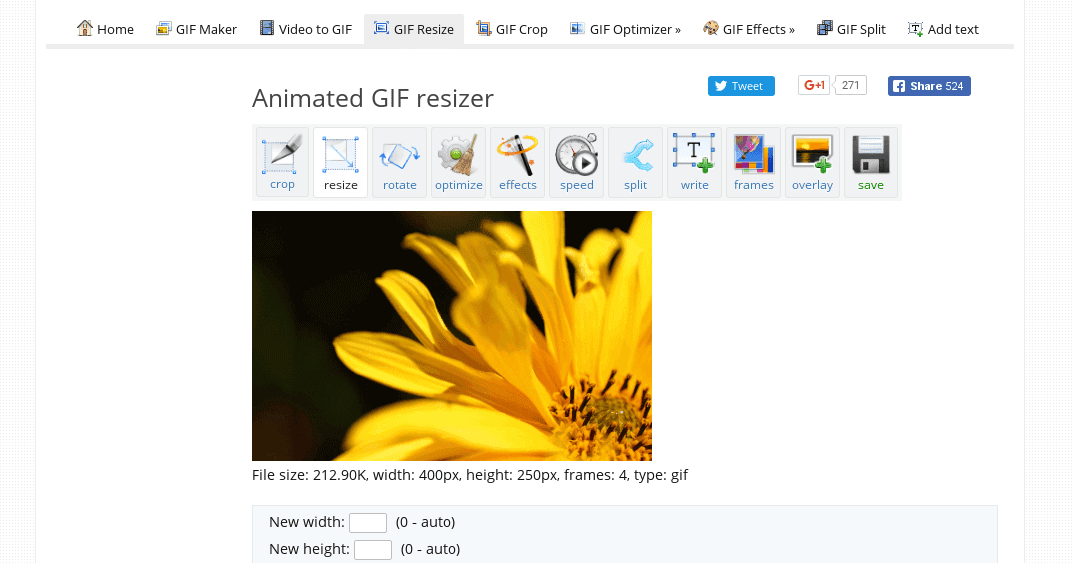Screen dimensions: 1073x563
Task: Click the New height input field
Action: [x=372, y=550]
